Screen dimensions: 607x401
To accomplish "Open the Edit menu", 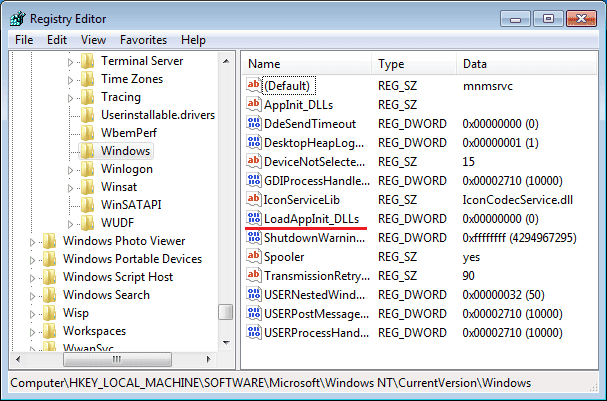I will point(57,40).
